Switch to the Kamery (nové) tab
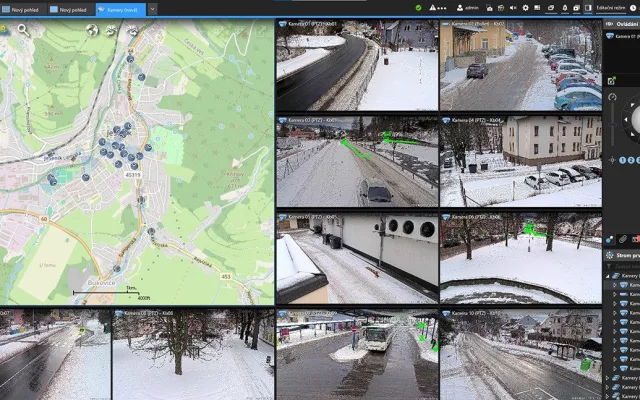 (121, 9)
